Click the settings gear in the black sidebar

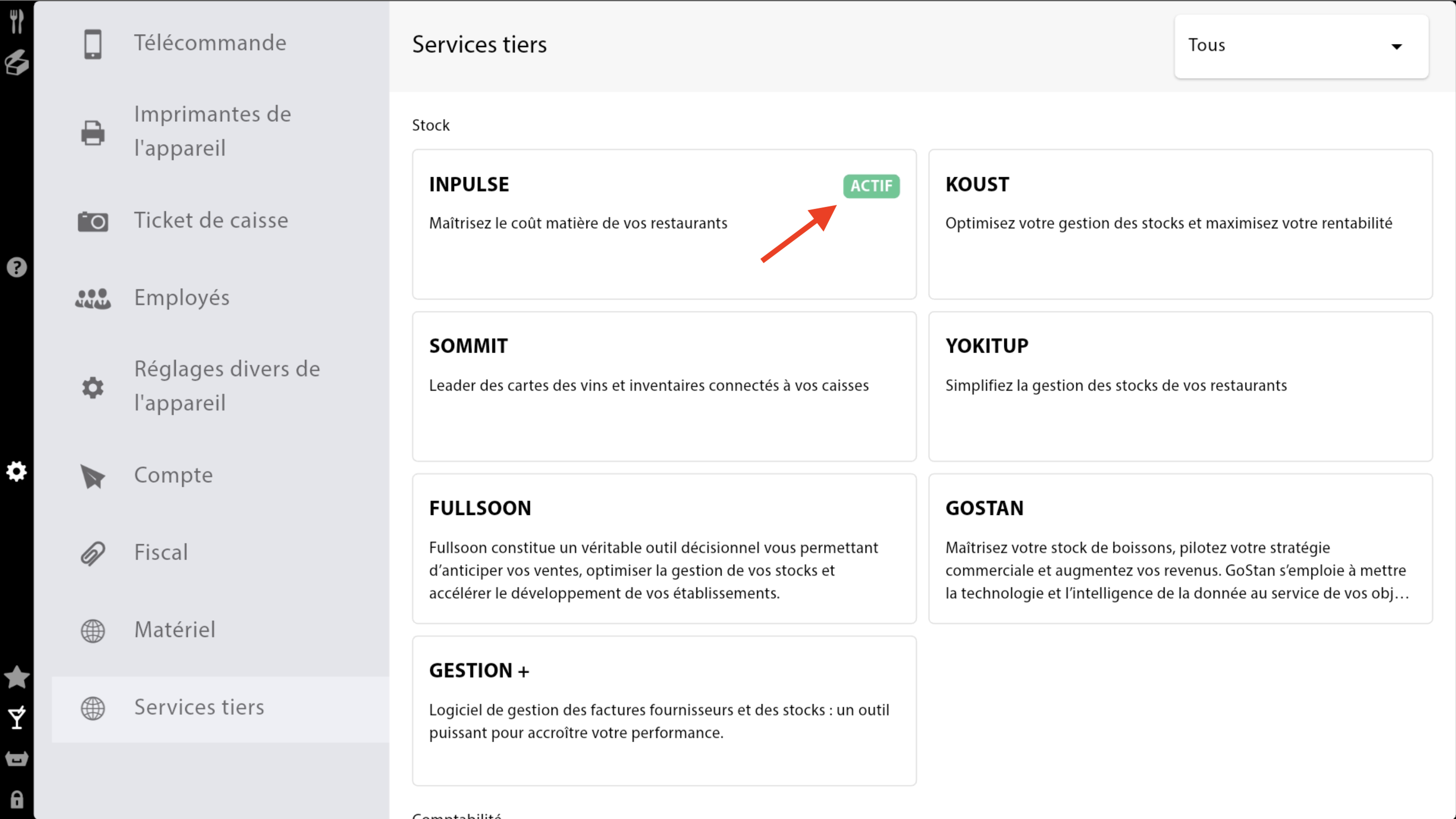(16, 471)
